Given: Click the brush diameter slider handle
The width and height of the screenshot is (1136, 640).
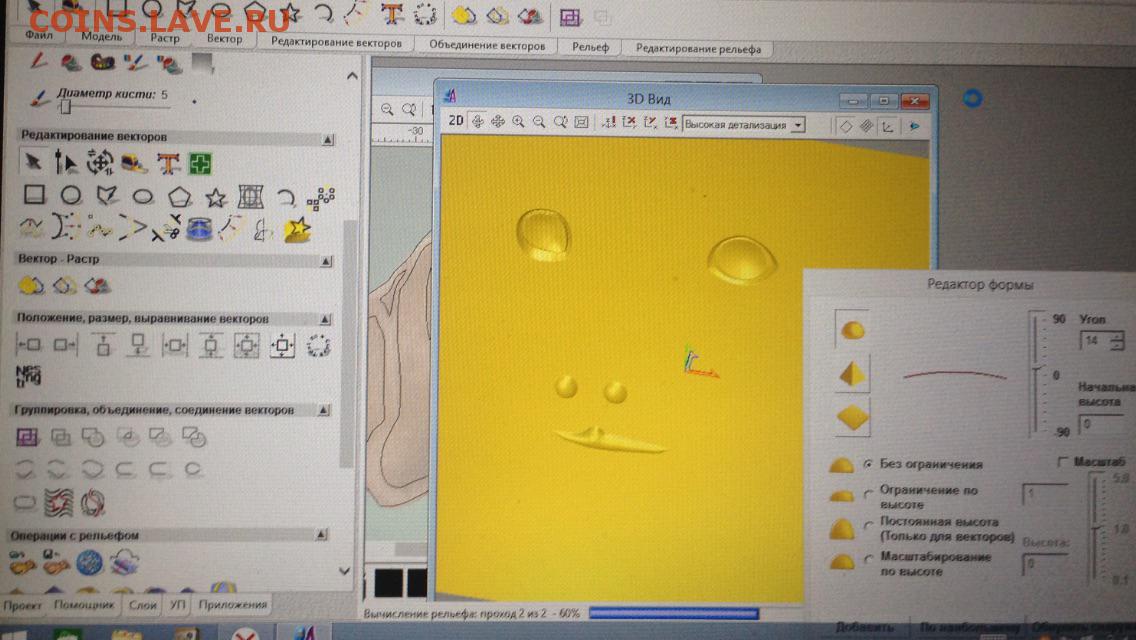Looking at the screenshot, I should [x=65, y=107].
